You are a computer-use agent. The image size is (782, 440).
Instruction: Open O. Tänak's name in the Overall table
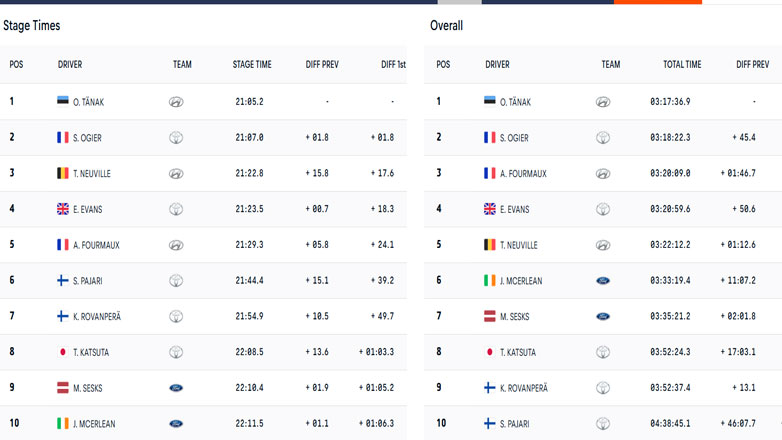[513, 102]
